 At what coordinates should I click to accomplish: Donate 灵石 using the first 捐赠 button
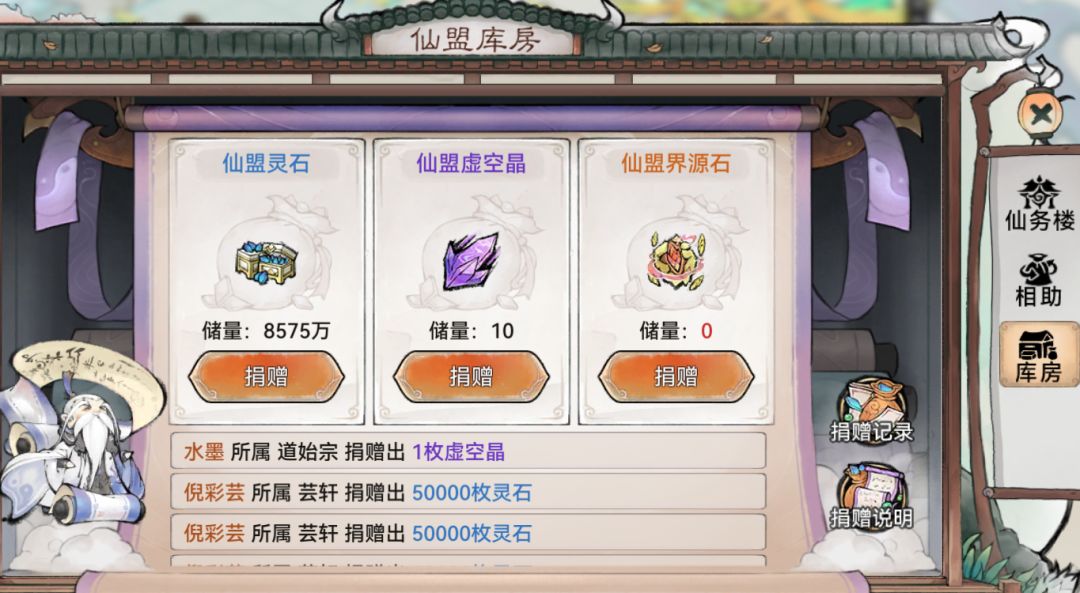click(x=267, y=377)
